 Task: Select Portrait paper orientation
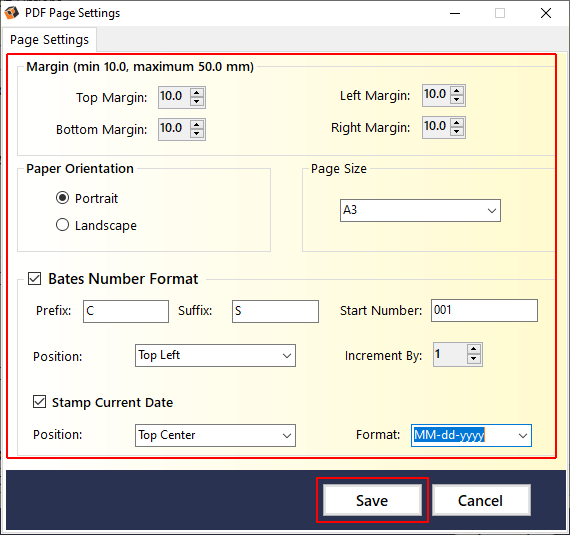click(x=63, y=198)
